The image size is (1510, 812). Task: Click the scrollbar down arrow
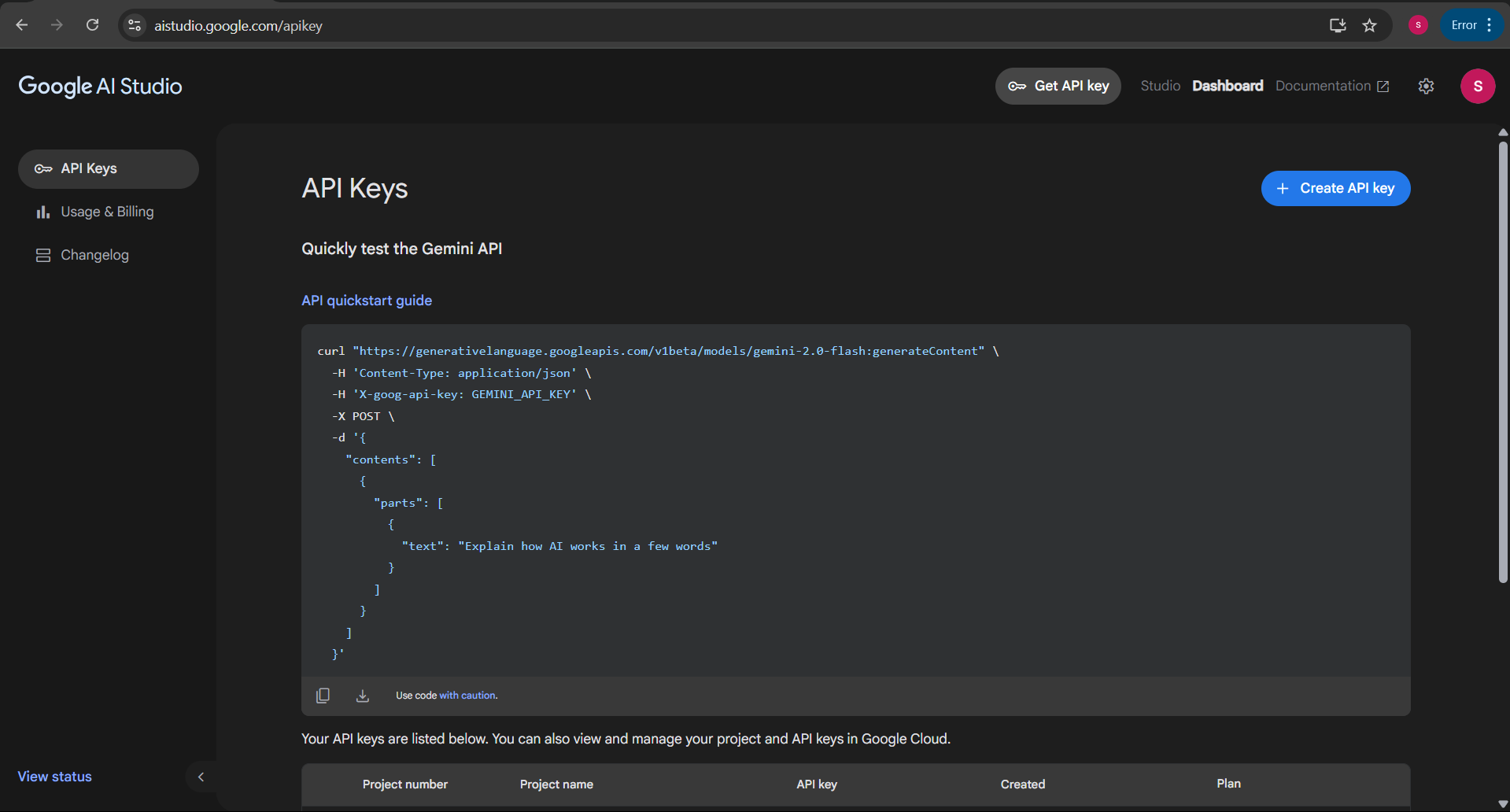point(1503,804)
